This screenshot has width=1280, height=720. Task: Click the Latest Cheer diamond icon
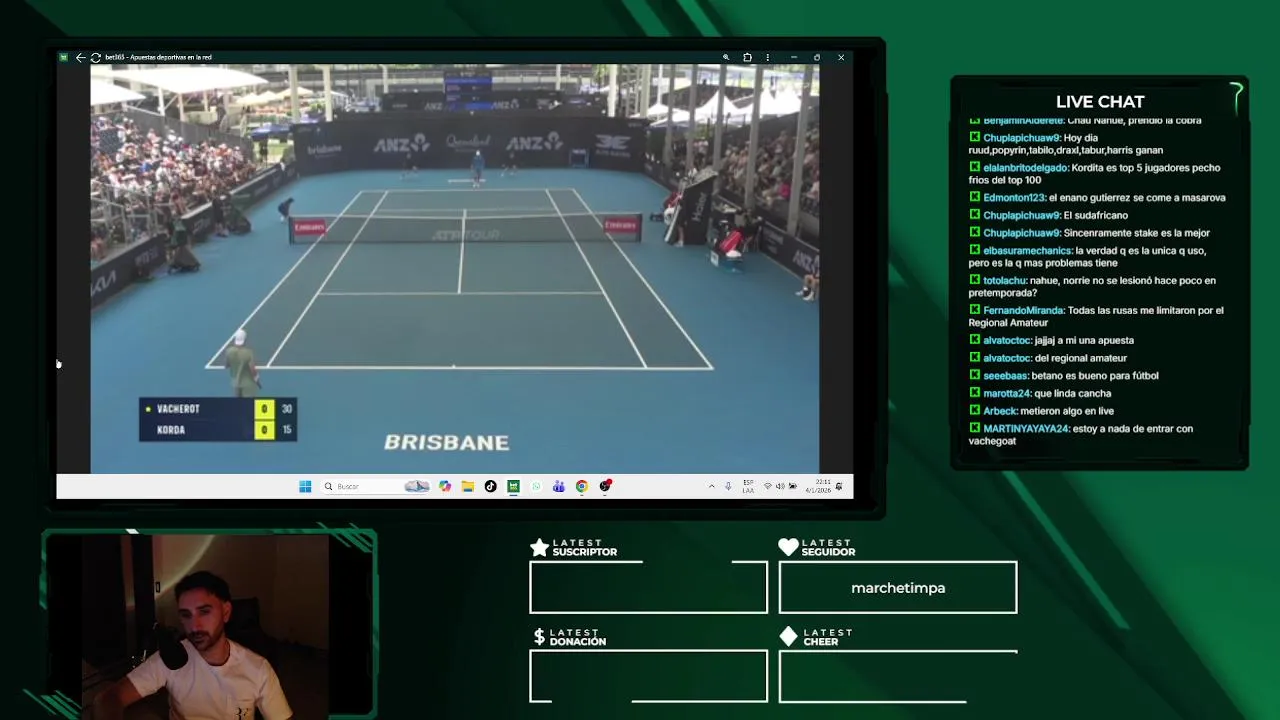(x=788, y=636)
